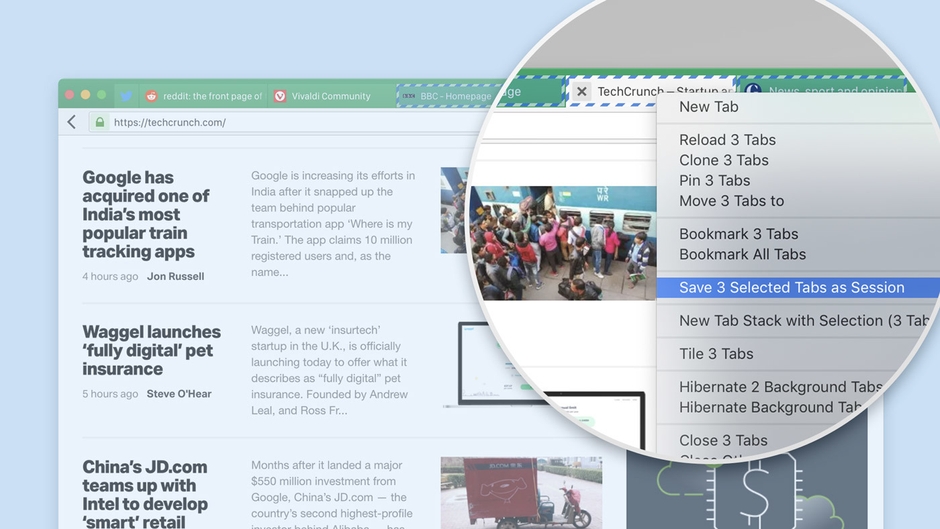Close the TechCrunch tab with X
The image size is (940, 529).
[x=582, y=91]
